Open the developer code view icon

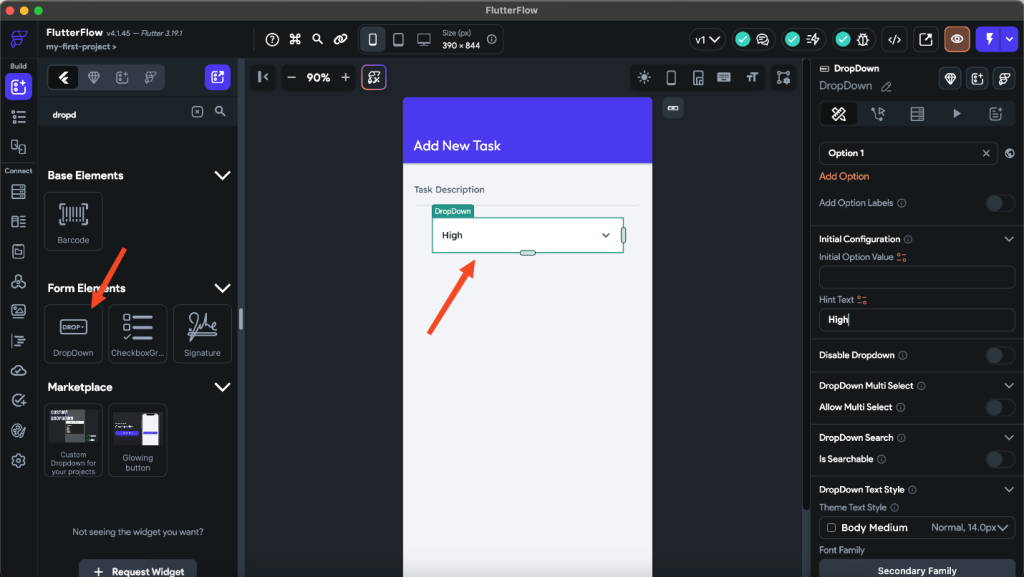click(894, 40)
